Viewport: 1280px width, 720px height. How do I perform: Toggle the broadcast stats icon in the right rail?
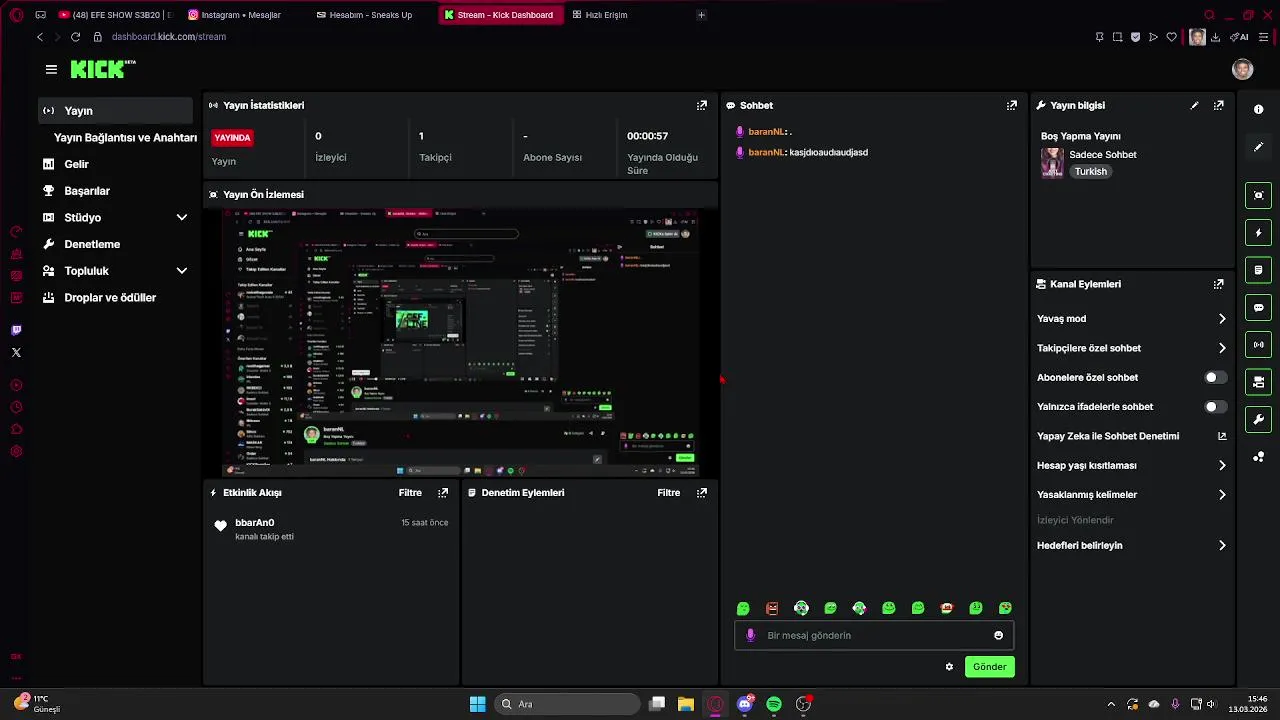coord(1259,345)
